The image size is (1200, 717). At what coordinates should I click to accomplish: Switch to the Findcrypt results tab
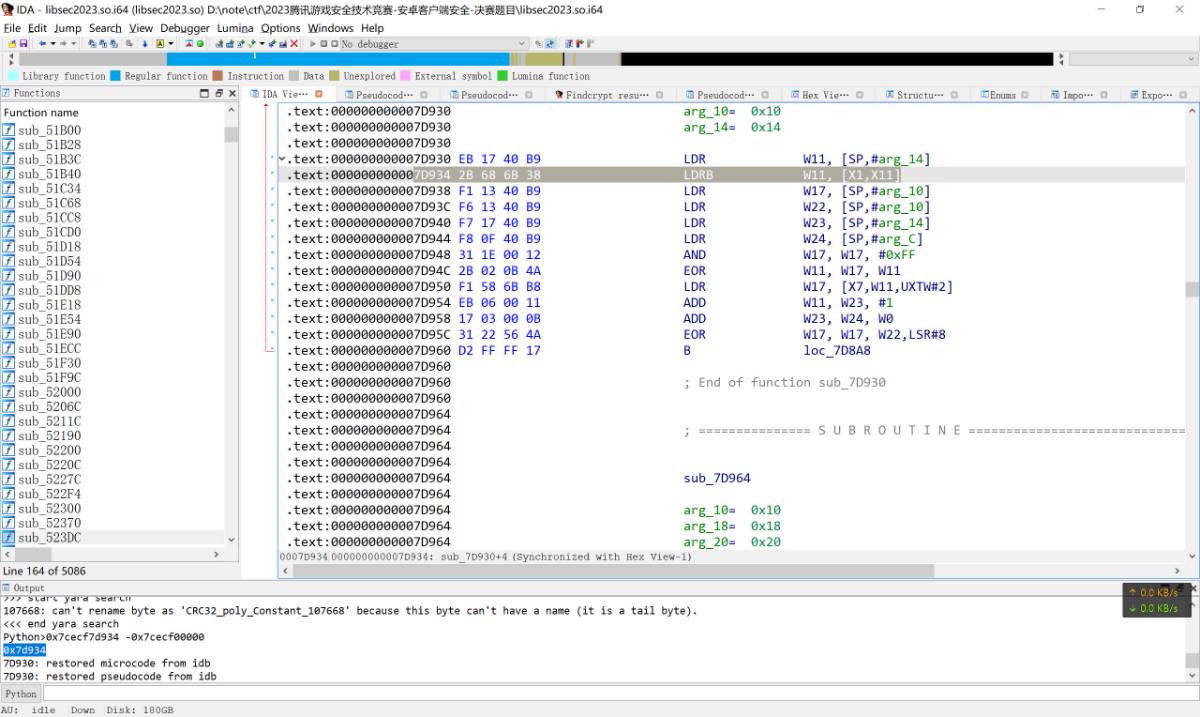[606, 95]
